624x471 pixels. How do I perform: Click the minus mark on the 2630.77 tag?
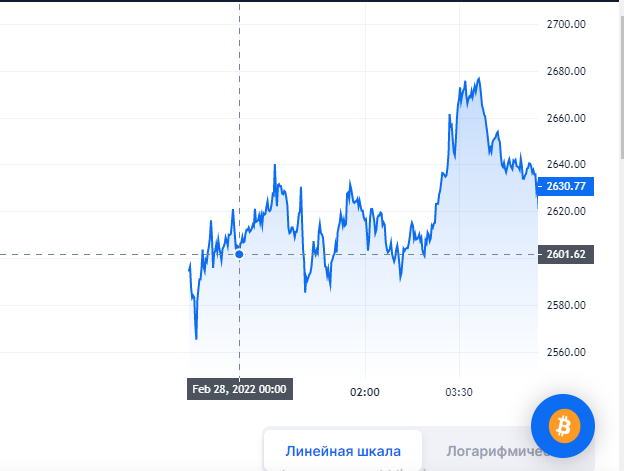coord(540,186)
